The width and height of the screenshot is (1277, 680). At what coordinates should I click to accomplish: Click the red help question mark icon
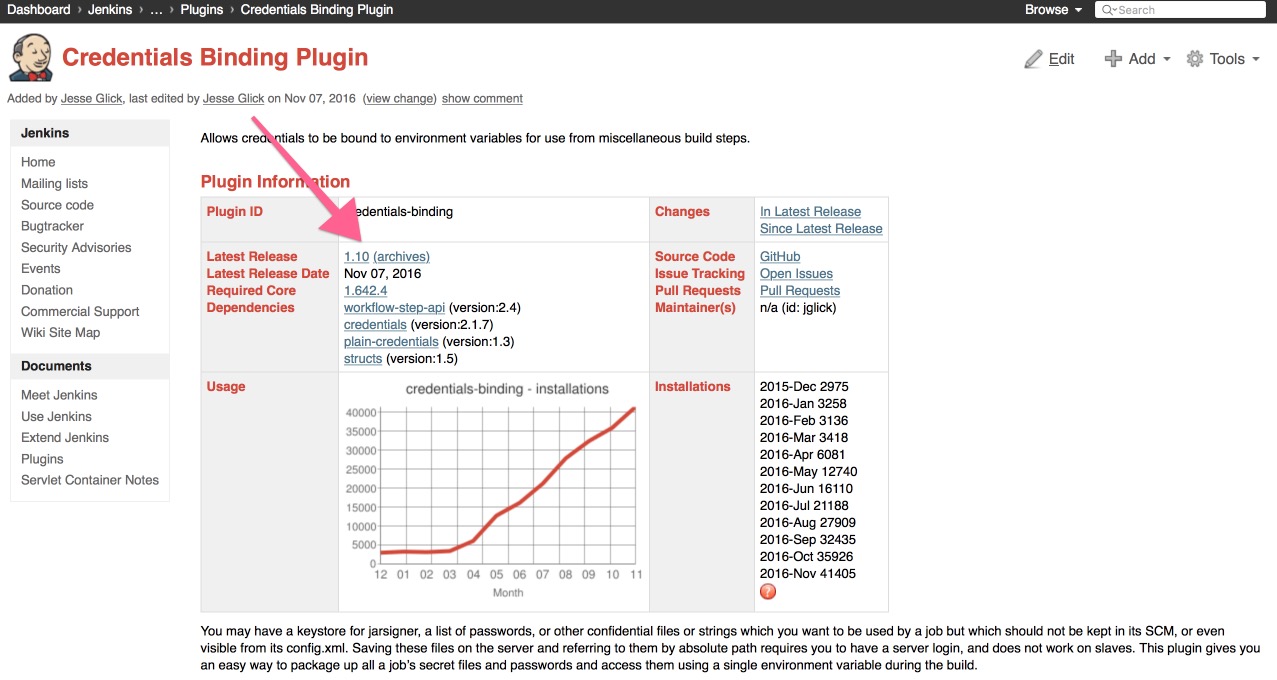[768, 591]
